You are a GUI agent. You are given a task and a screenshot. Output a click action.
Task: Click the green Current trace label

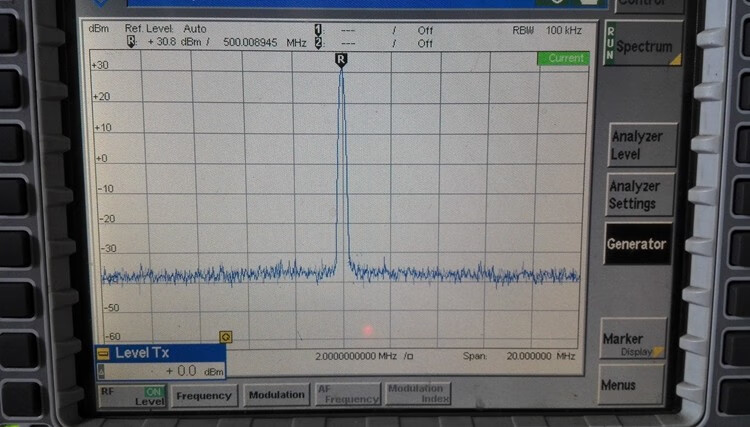coord(563,58)
